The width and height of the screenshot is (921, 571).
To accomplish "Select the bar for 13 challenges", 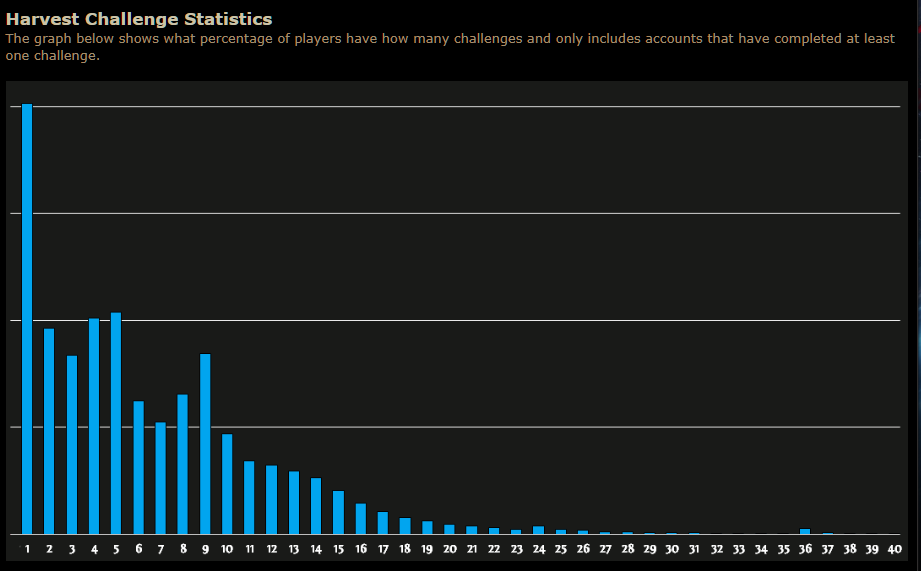I will tap(294, 503).
